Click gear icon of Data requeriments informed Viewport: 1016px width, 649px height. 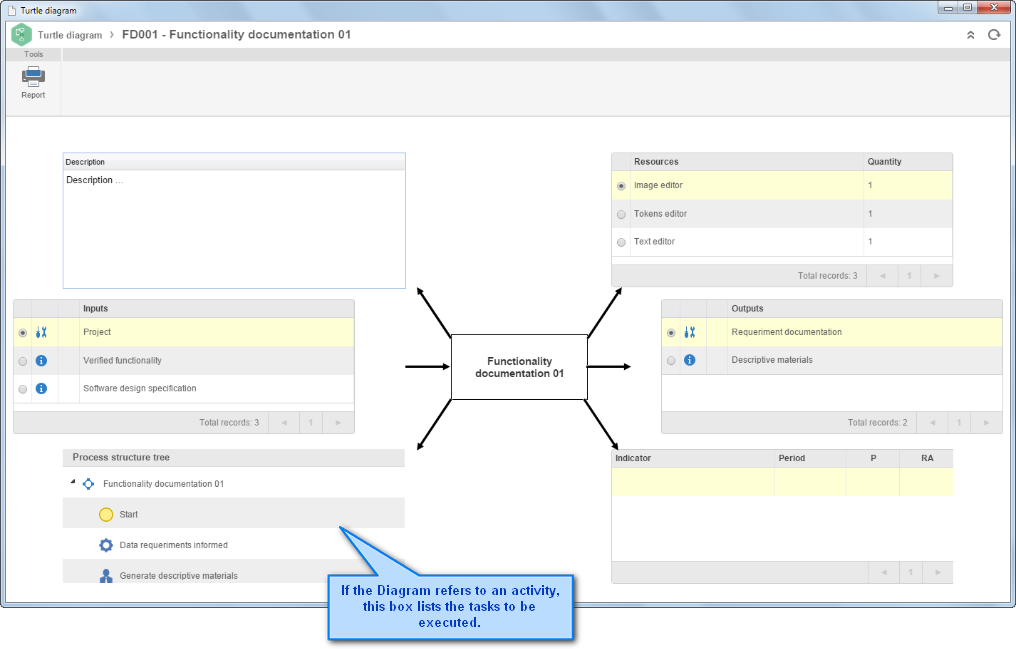pyautogui.click(x=106, y=545)
